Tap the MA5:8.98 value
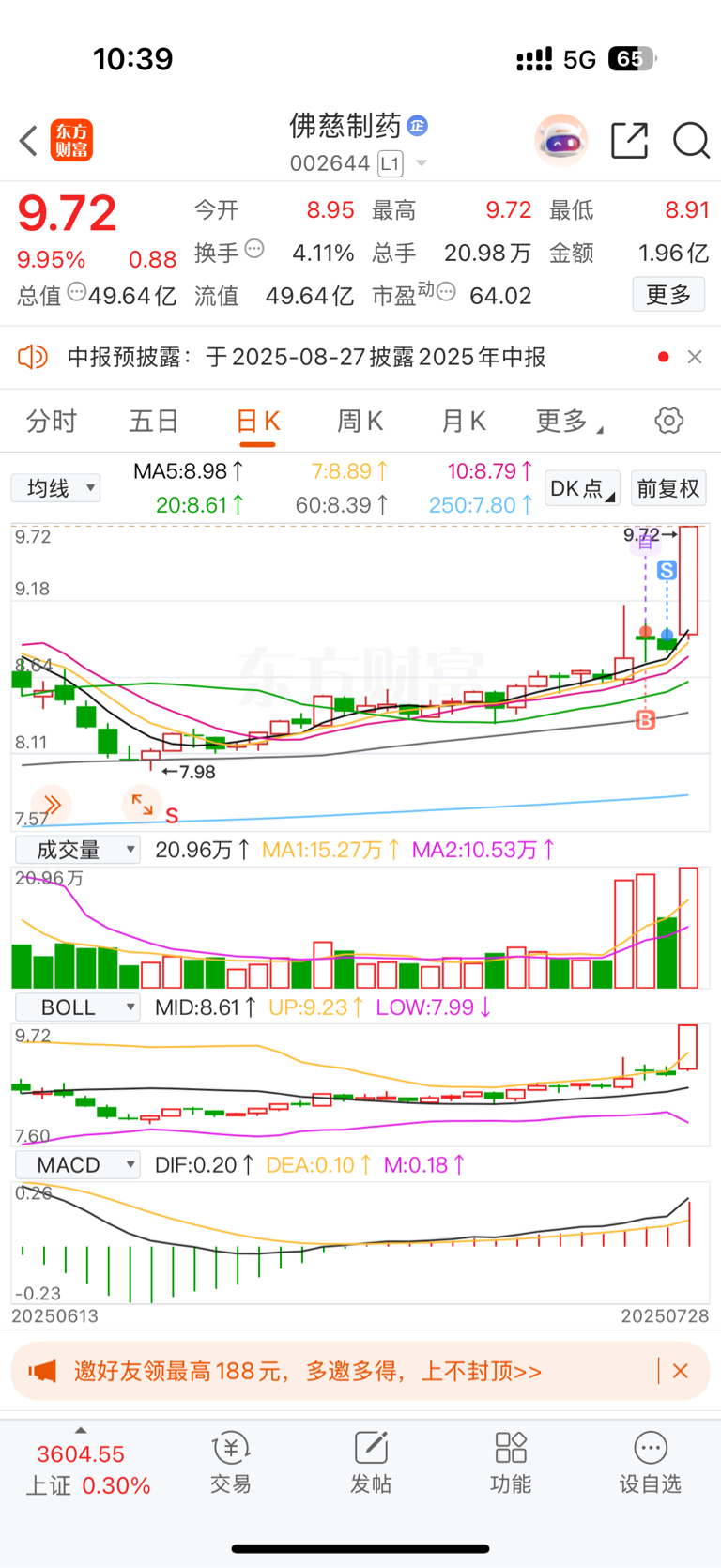Image resolution: width=721 pixels, height=1568 pixels. (x=189, y=471)
